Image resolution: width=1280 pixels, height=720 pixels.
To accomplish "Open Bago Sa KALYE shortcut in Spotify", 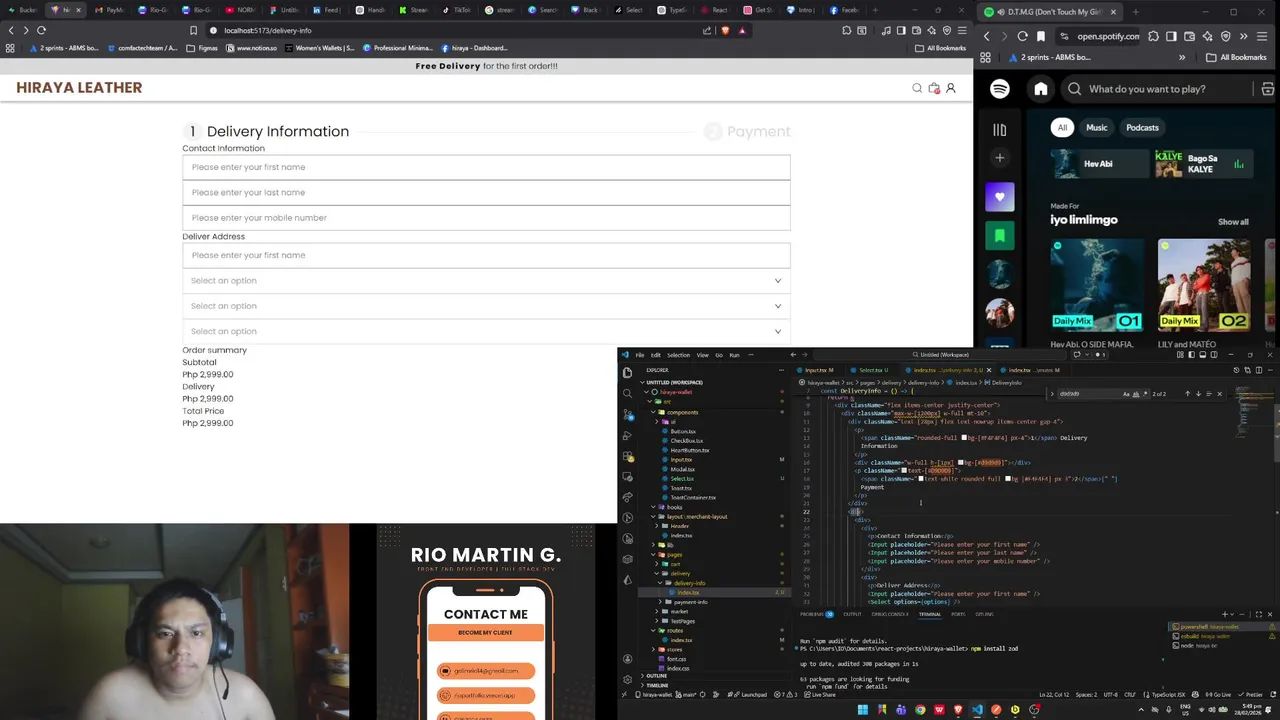I will (x=1202, y=164).
